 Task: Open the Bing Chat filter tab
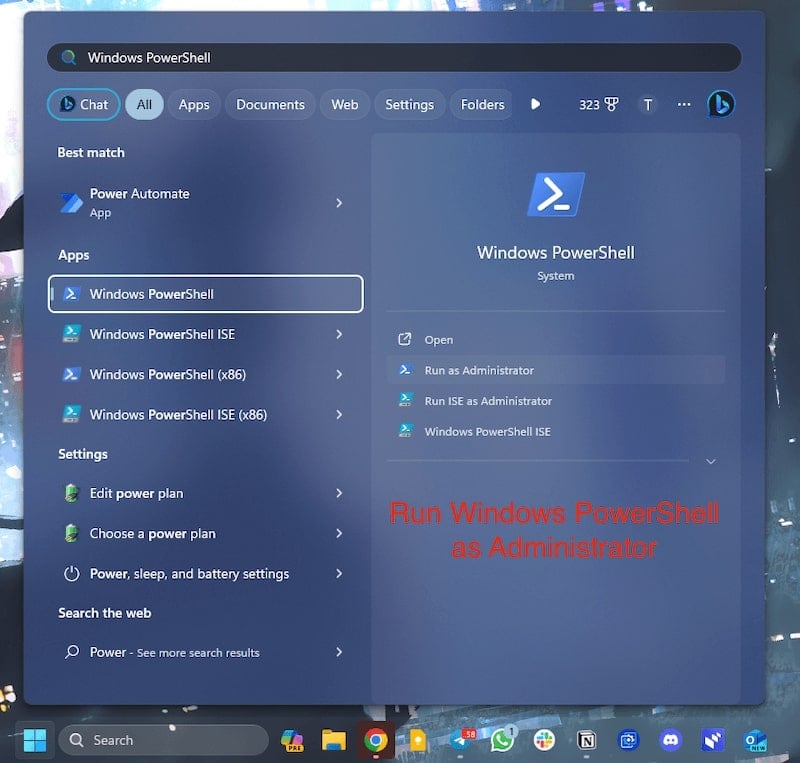click(x=84, y=105)
